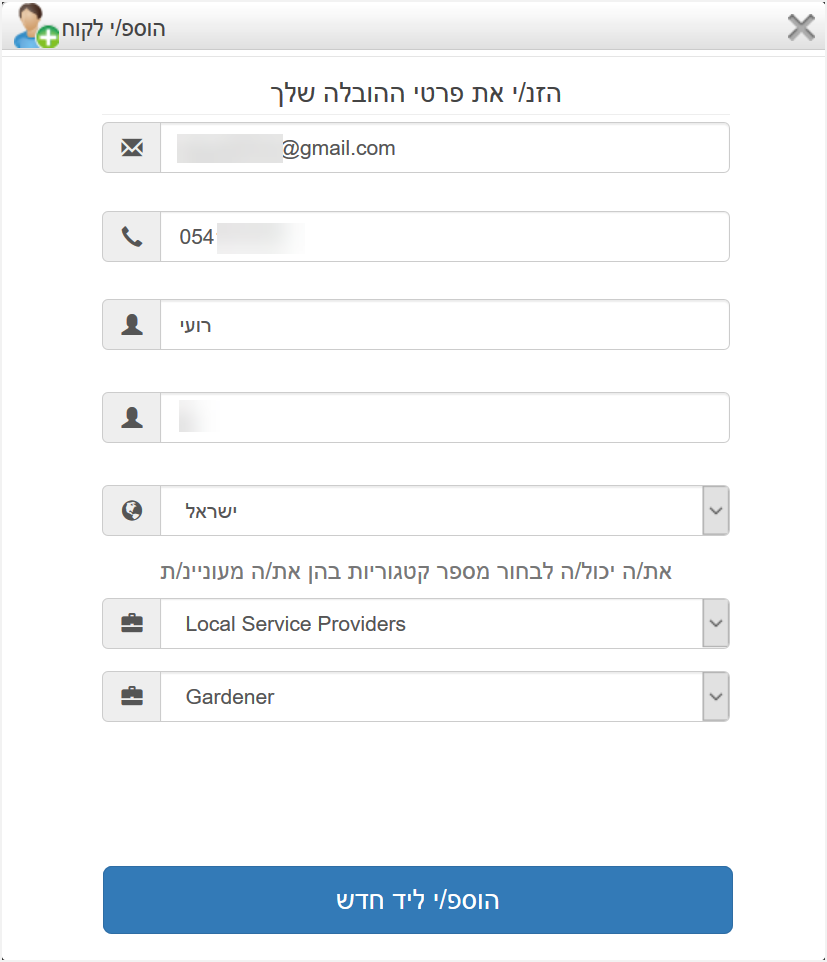827x962 pixels.
Task: Click the envelope icon beside email field
Action: tap(132, 148)
